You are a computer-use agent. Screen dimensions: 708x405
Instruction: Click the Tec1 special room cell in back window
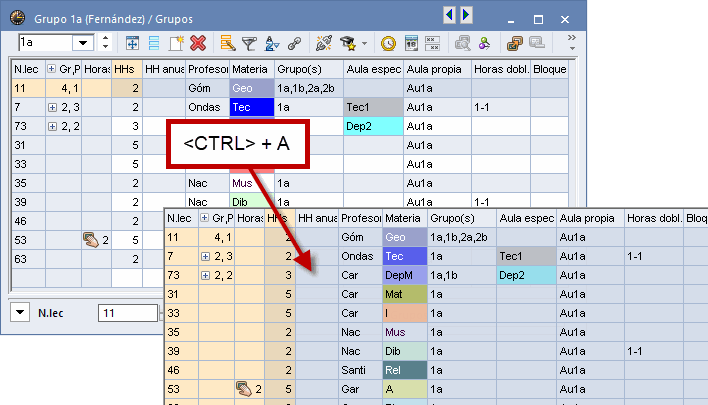pyautogui.click(x=373, y=107)
